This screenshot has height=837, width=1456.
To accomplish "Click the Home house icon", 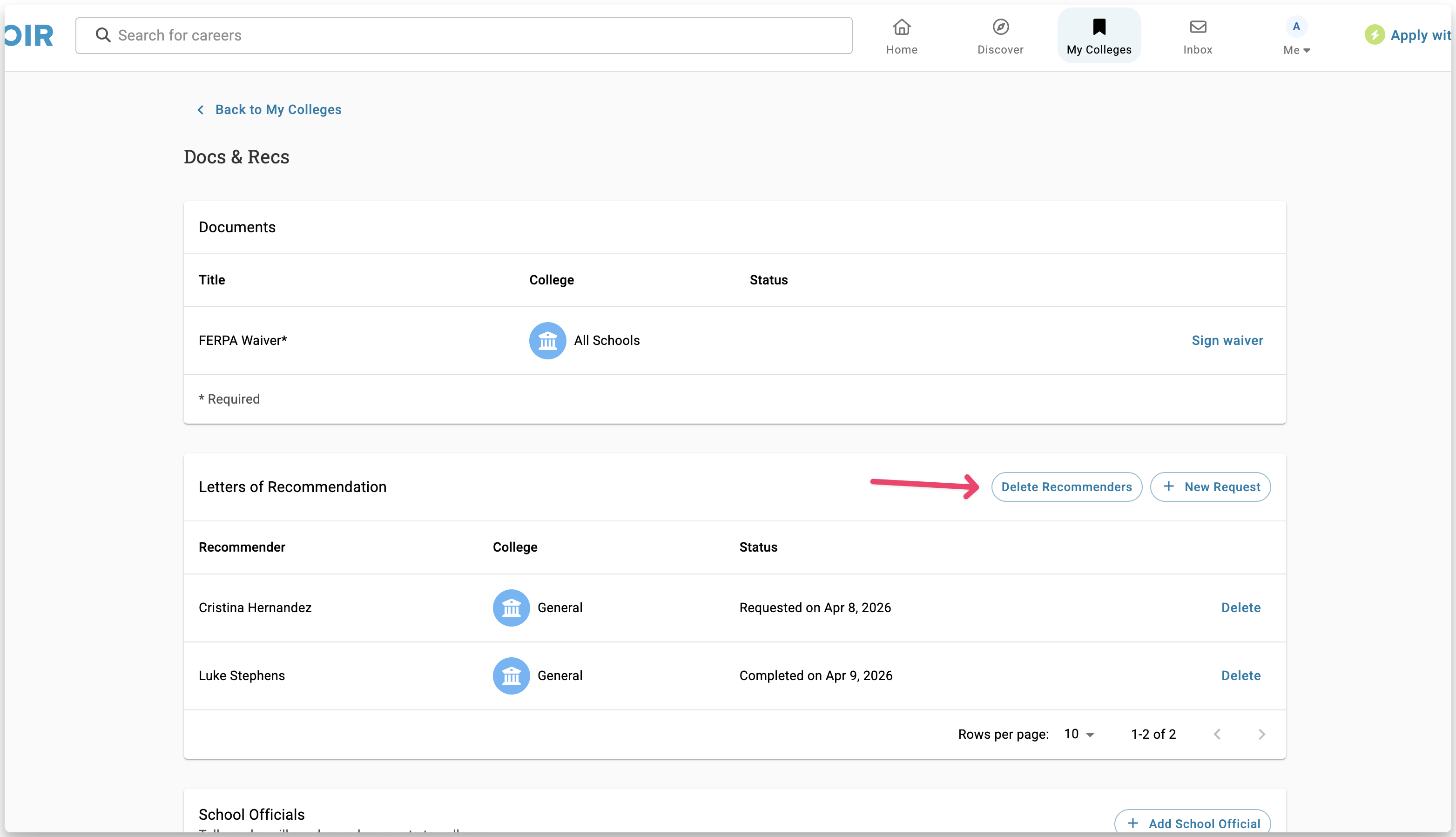I will [901, 27].
